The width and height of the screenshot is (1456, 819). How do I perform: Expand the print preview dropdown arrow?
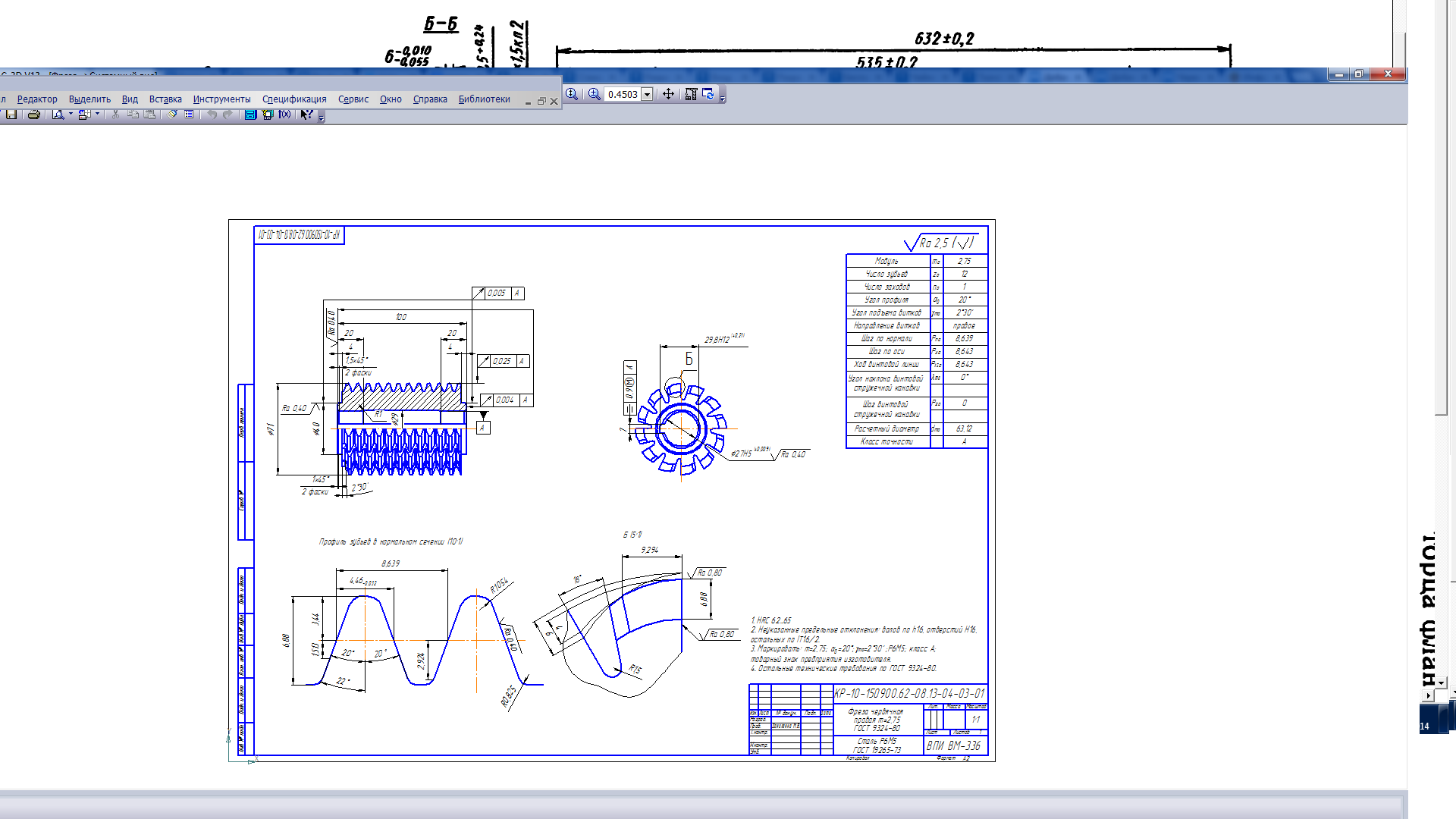[x=71, y=115]
